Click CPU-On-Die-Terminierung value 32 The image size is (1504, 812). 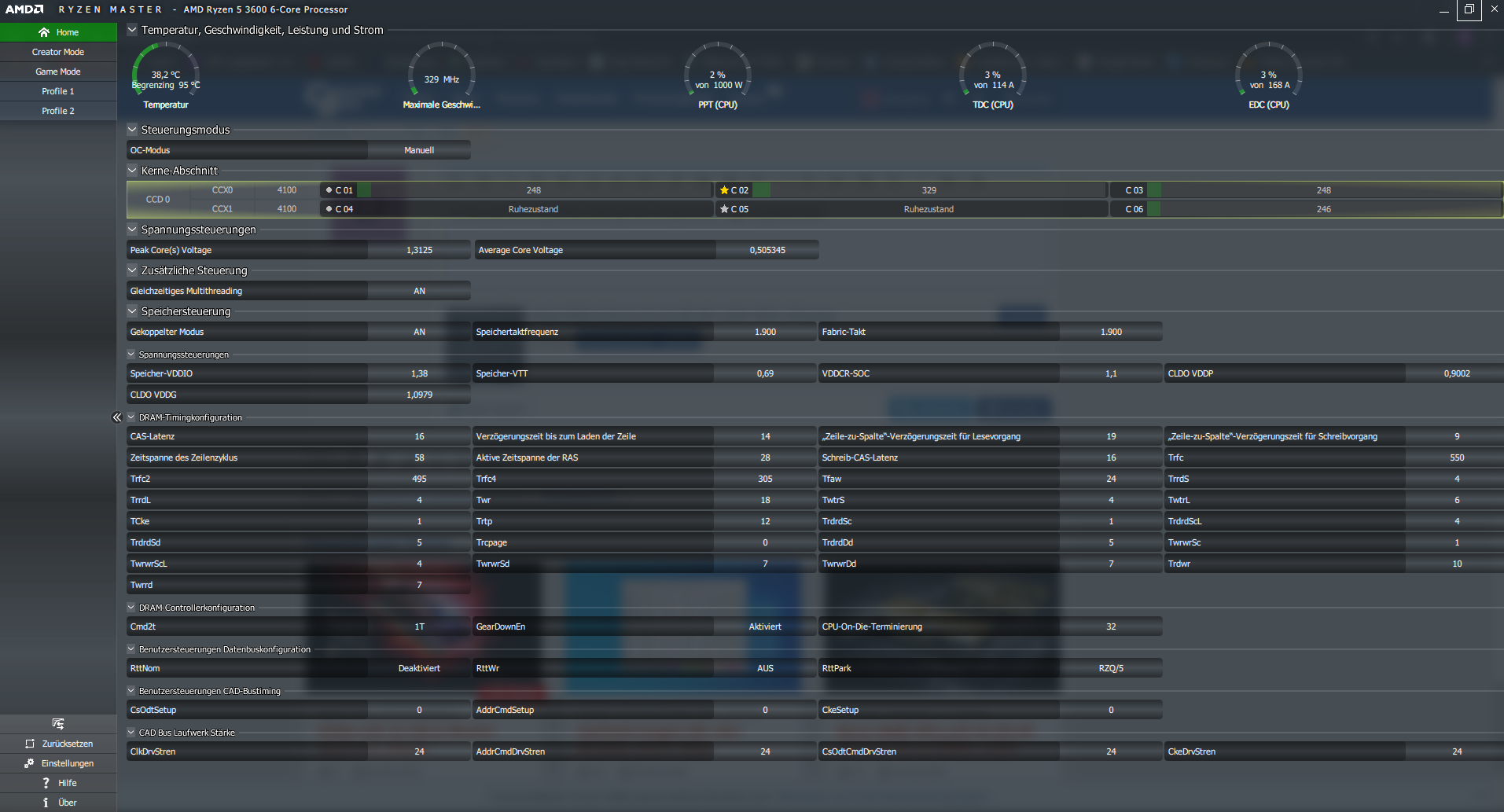1111,626
